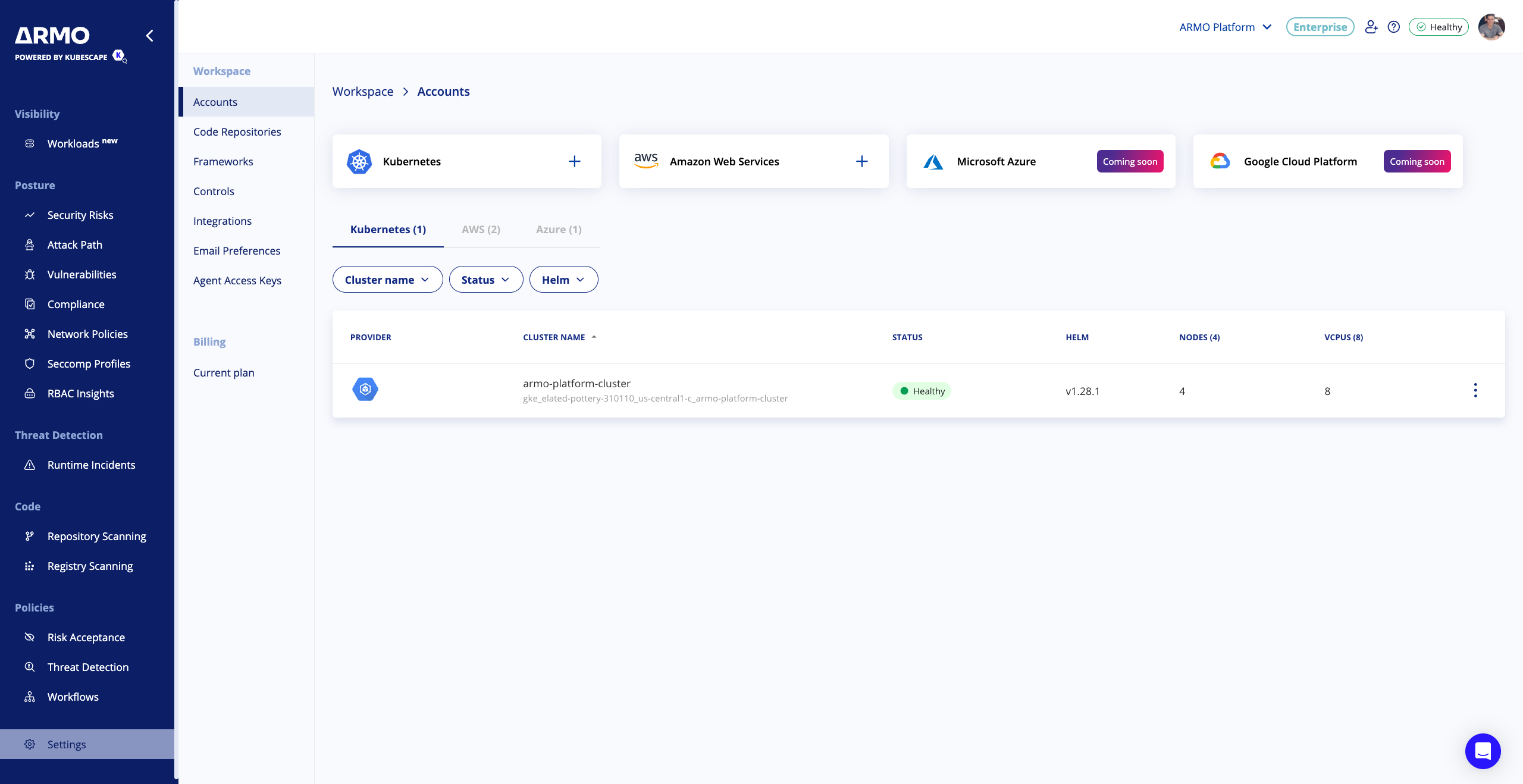Open Accounts in the Workspace menu
The height and width of the screenshot is (784, 1523).
coord(246,102)
